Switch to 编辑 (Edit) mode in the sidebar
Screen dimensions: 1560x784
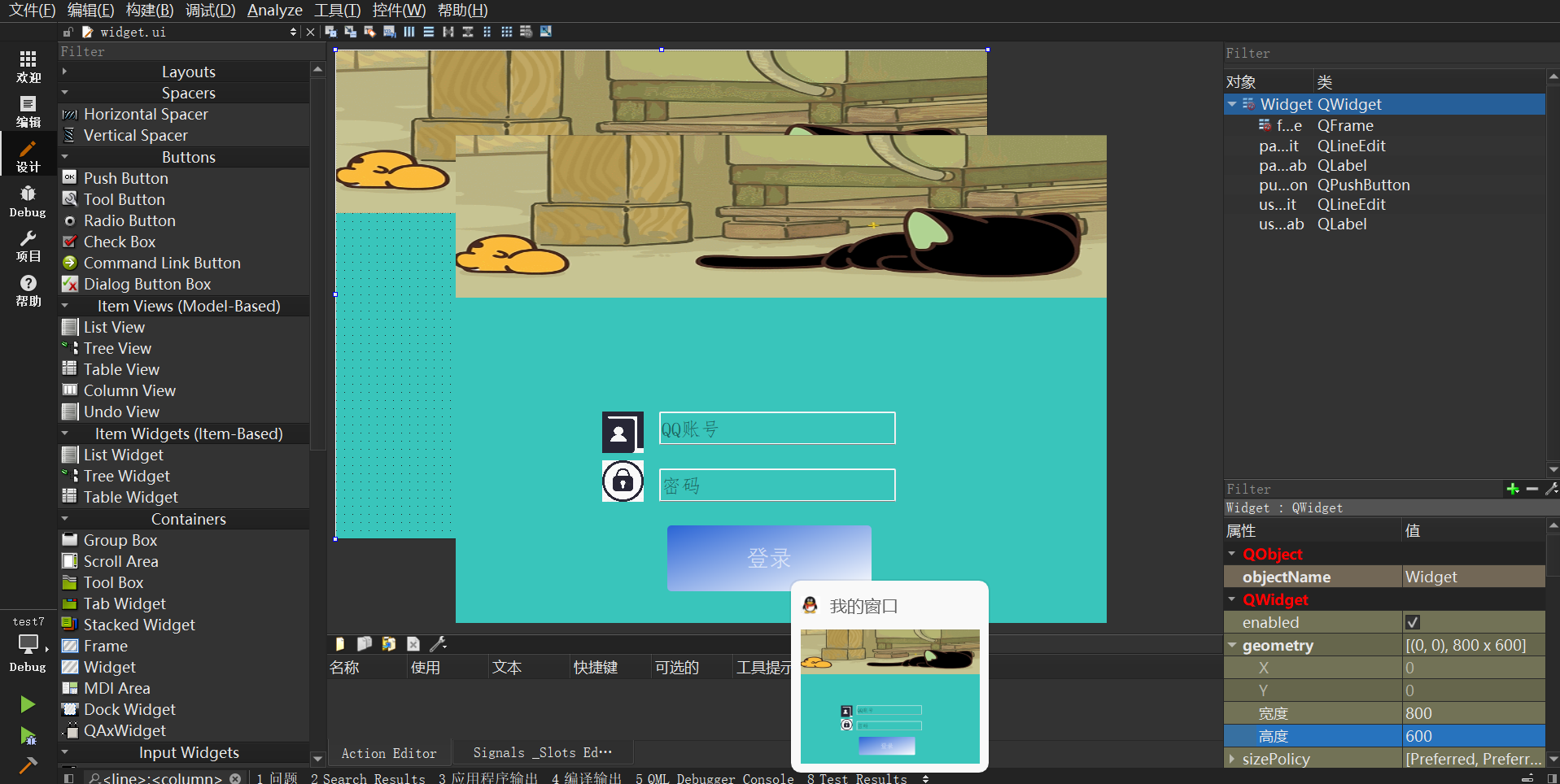click(28, 111)
